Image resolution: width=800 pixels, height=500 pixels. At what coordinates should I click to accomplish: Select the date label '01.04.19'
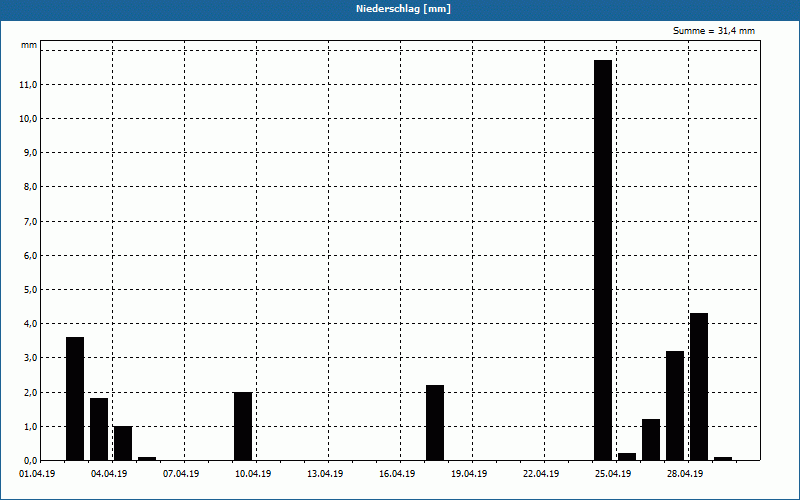37,474
